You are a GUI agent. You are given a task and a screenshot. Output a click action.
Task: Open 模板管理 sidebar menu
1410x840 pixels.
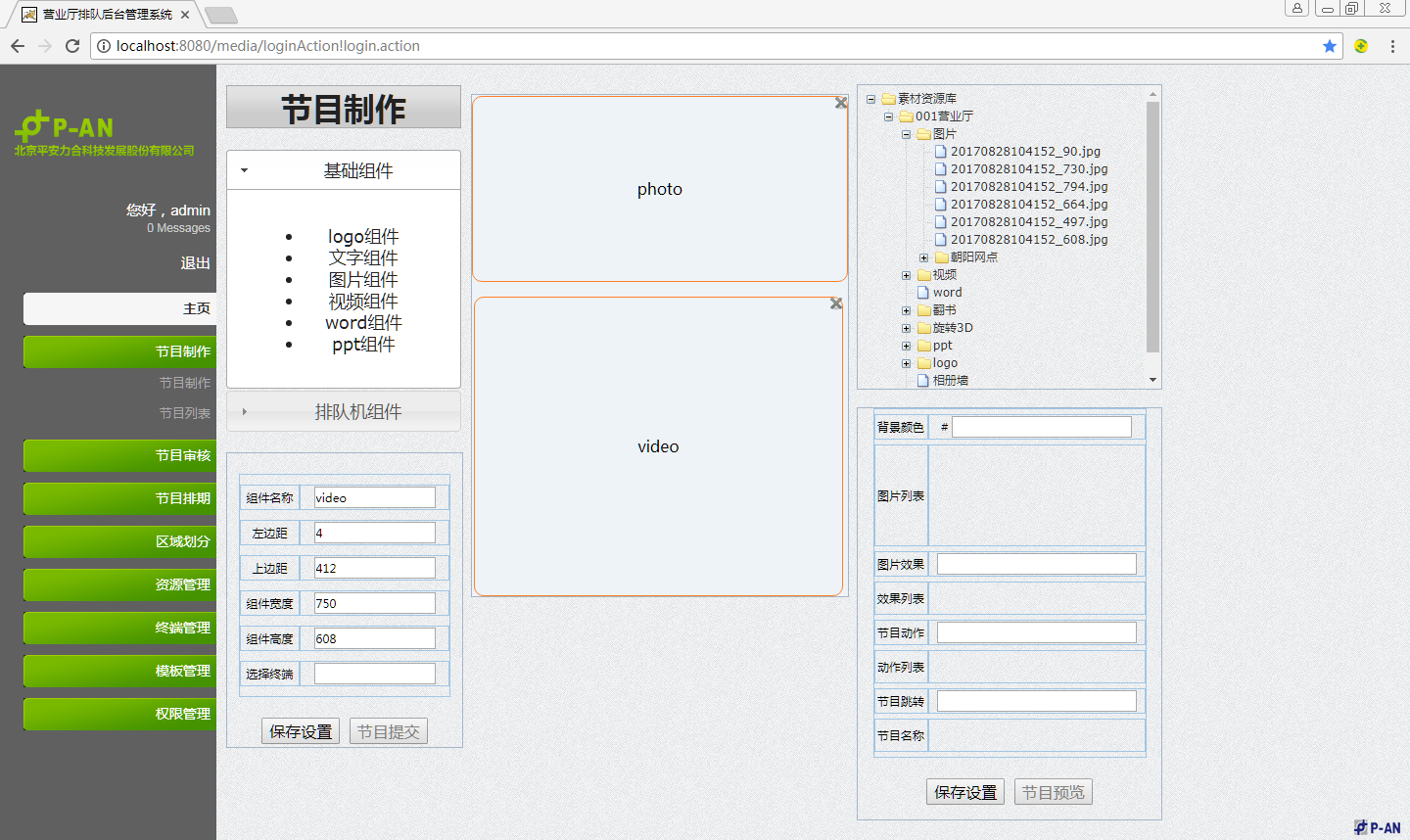pyautogui.click(x=119, y=671)
